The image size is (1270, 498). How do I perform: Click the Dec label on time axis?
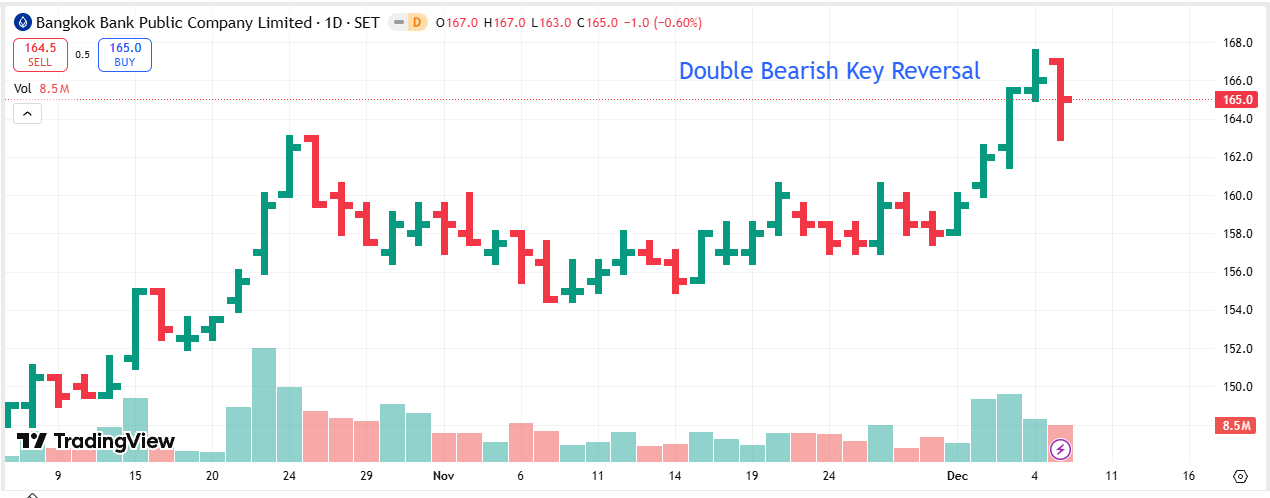click(x=957, y=476)
